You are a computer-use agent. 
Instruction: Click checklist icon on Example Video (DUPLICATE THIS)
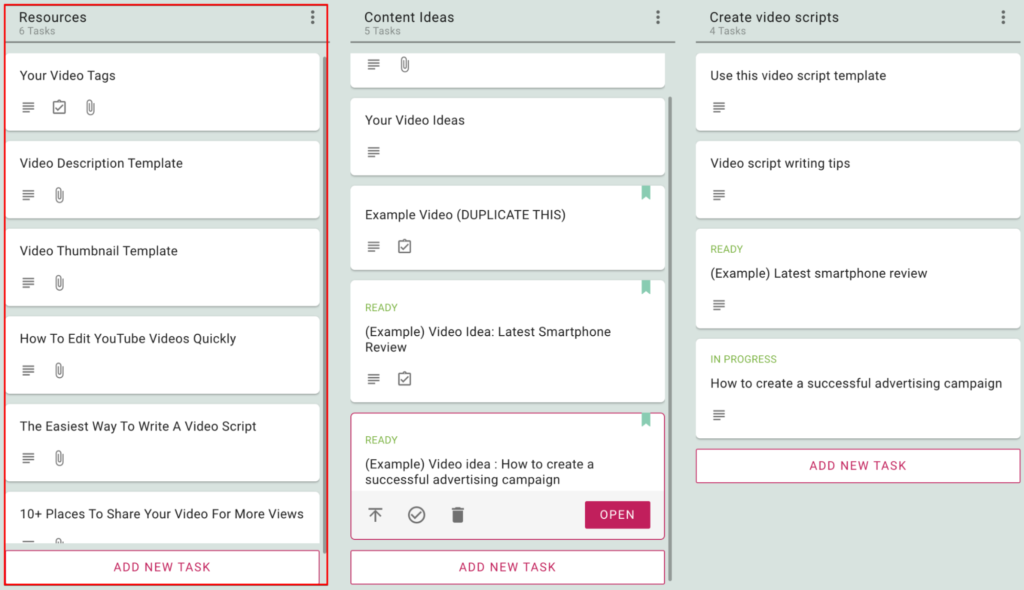(405, 246)
